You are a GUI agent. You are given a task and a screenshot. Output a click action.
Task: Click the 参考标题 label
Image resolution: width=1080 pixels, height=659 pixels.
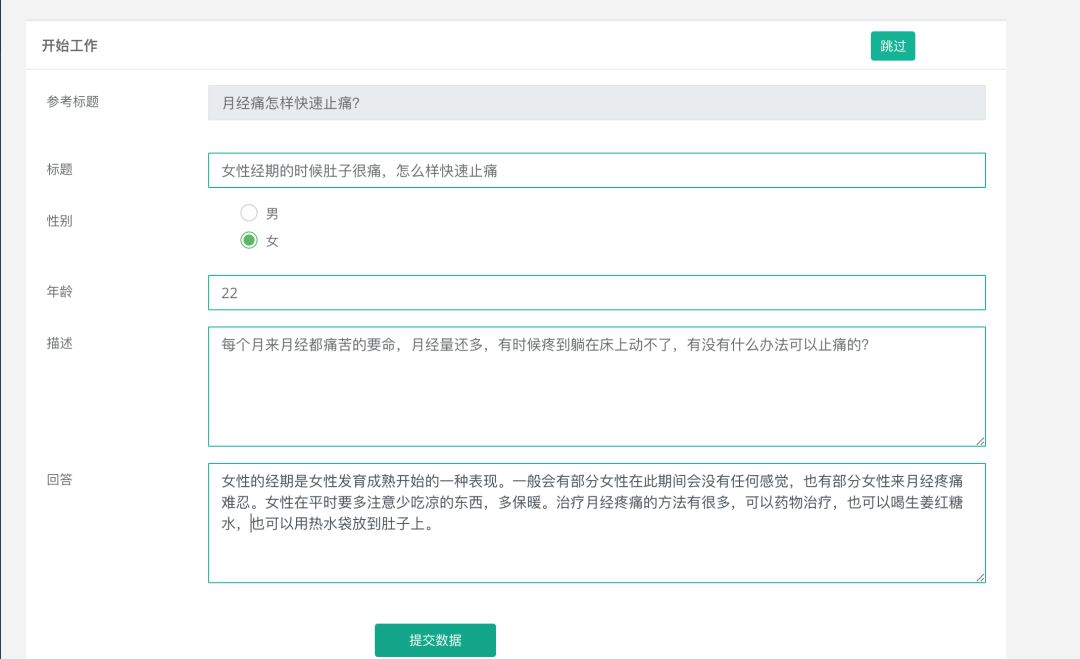[73, 101]
